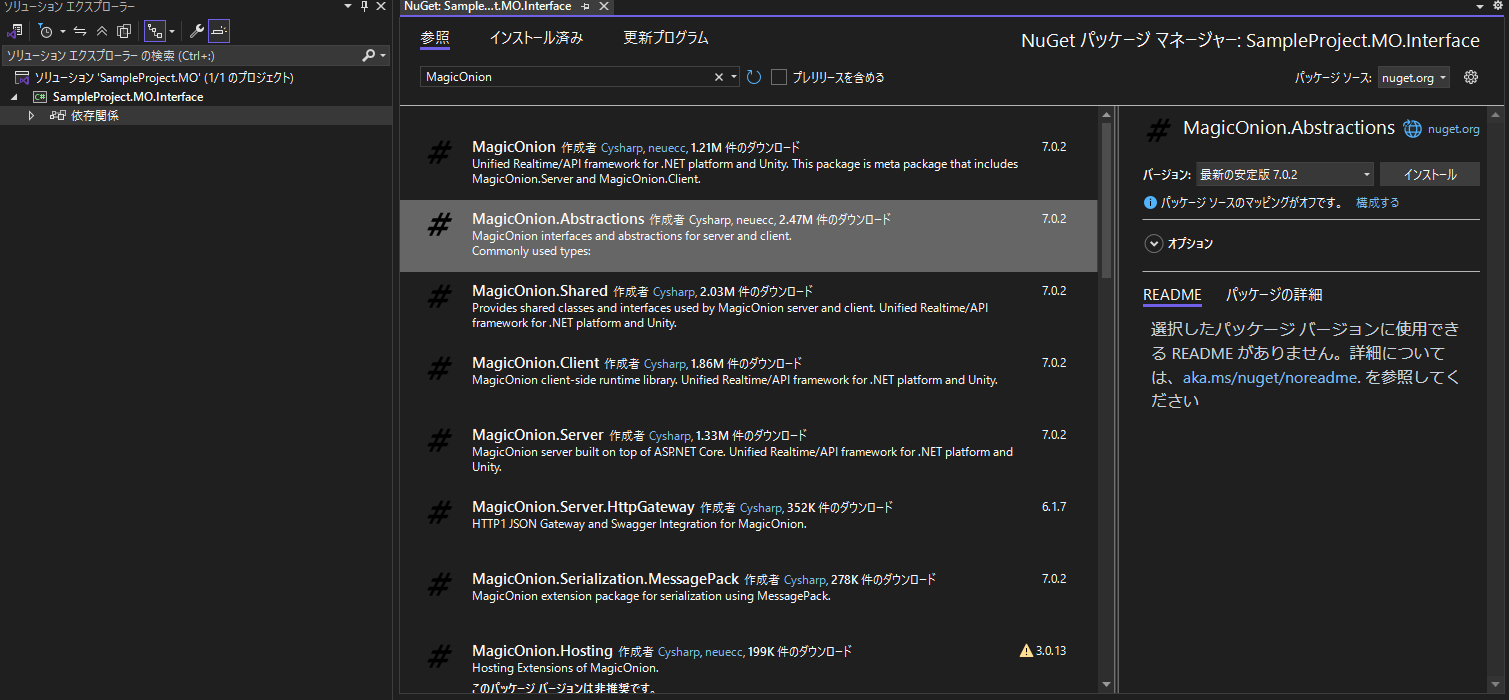Click 構成する configure link
This screenshot has width=1509, height=700.
click(1377, 202)
